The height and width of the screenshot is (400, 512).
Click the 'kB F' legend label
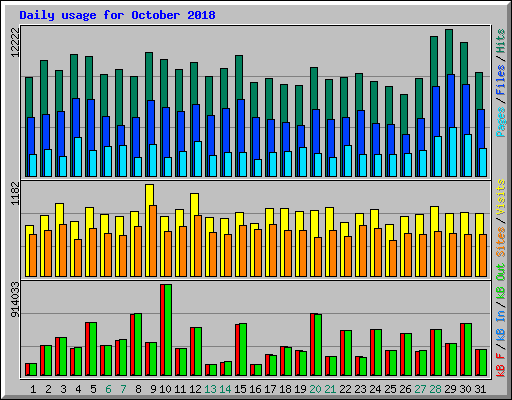click(x=501, y=365)
